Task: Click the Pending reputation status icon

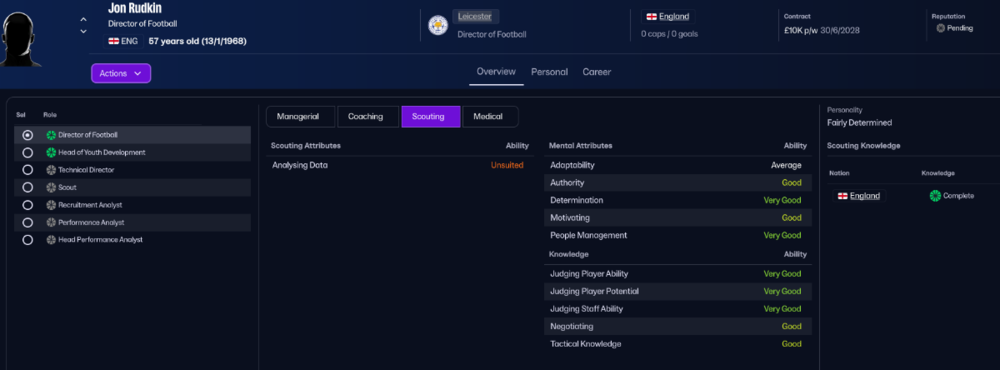Action: click(x=940, y=28)
